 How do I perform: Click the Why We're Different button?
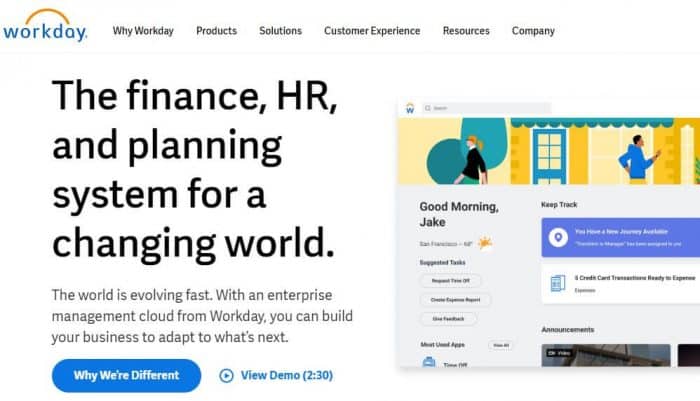pyautogui.click(x=126, y=376)
